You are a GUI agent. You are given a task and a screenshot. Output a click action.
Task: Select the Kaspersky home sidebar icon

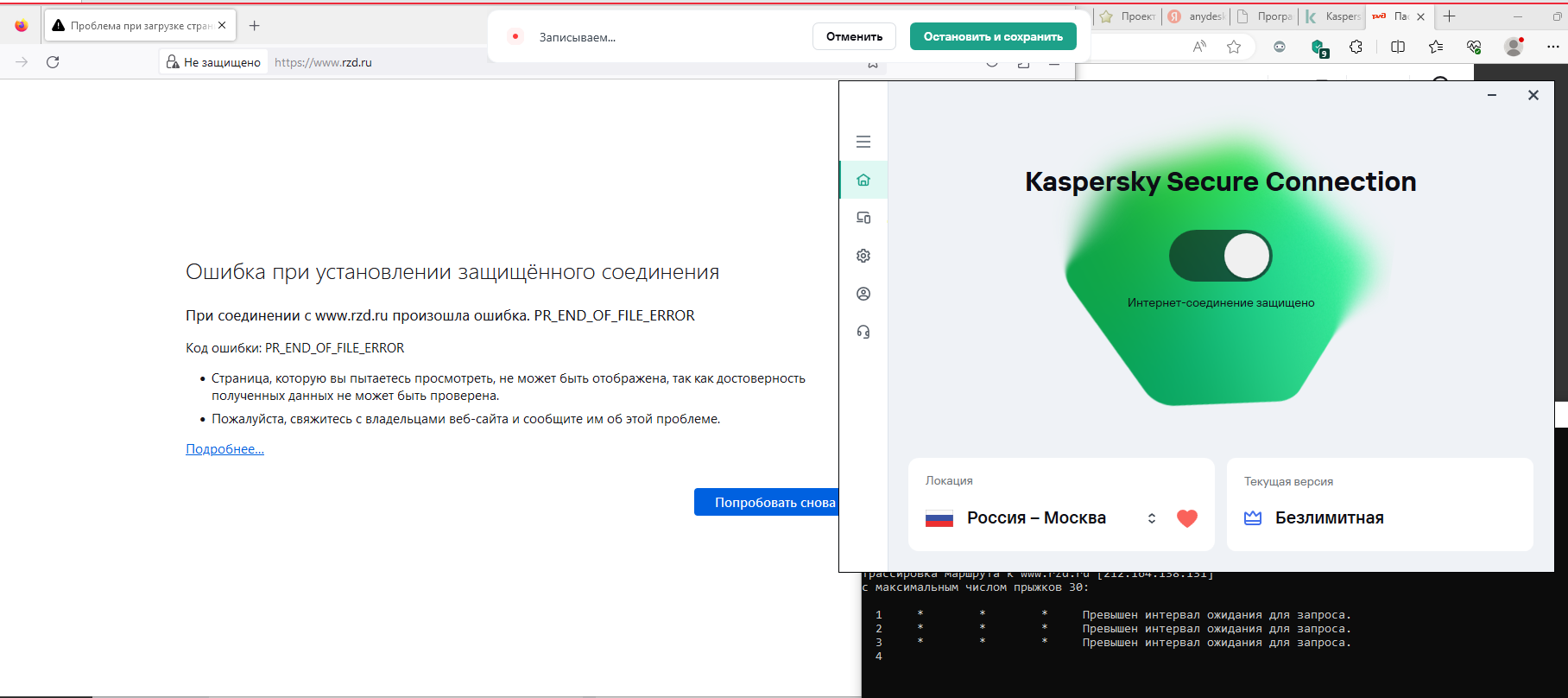point(863,180)
